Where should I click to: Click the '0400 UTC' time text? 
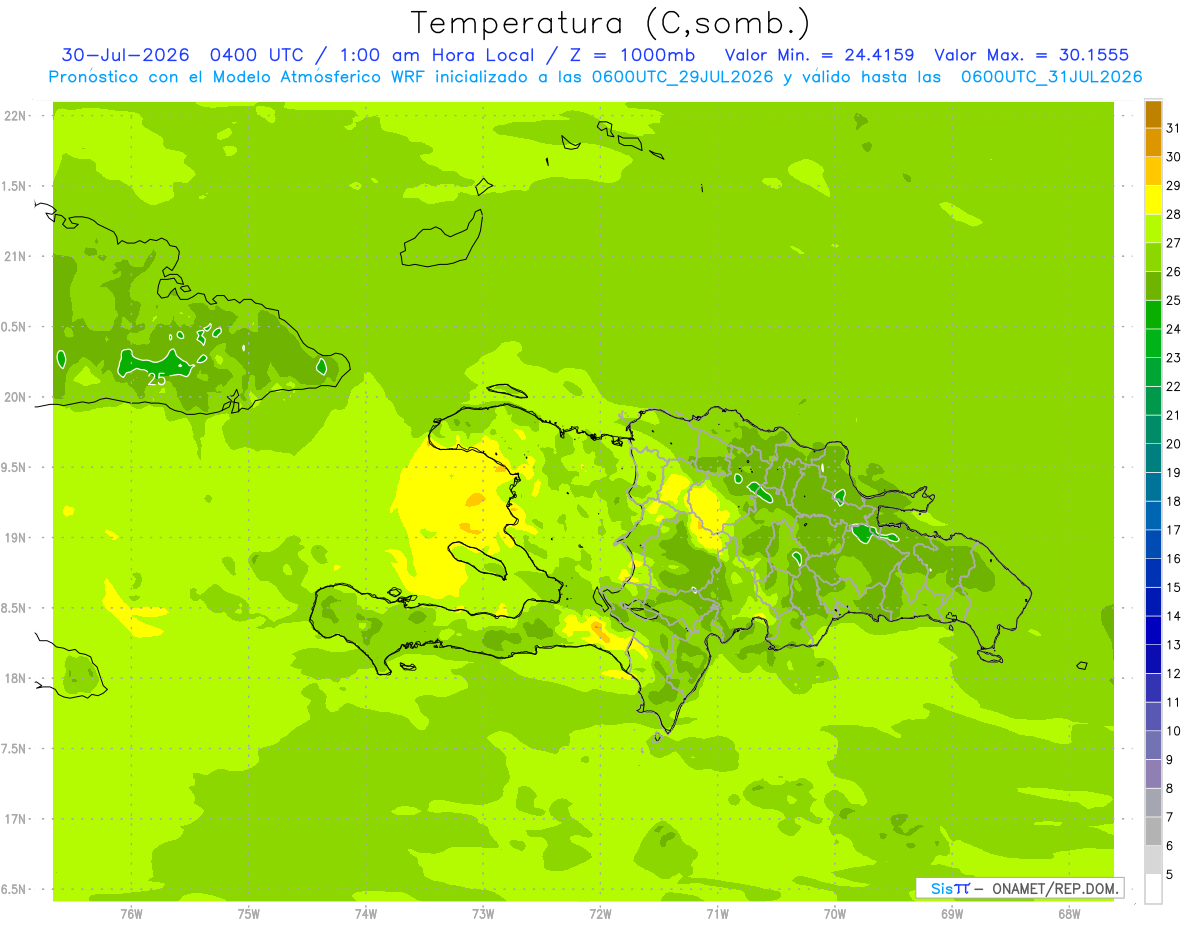[x=257, y=55]
